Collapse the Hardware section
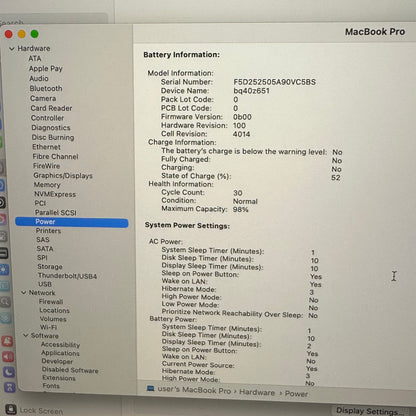This screenshot has height=416, width=416. 12,49
